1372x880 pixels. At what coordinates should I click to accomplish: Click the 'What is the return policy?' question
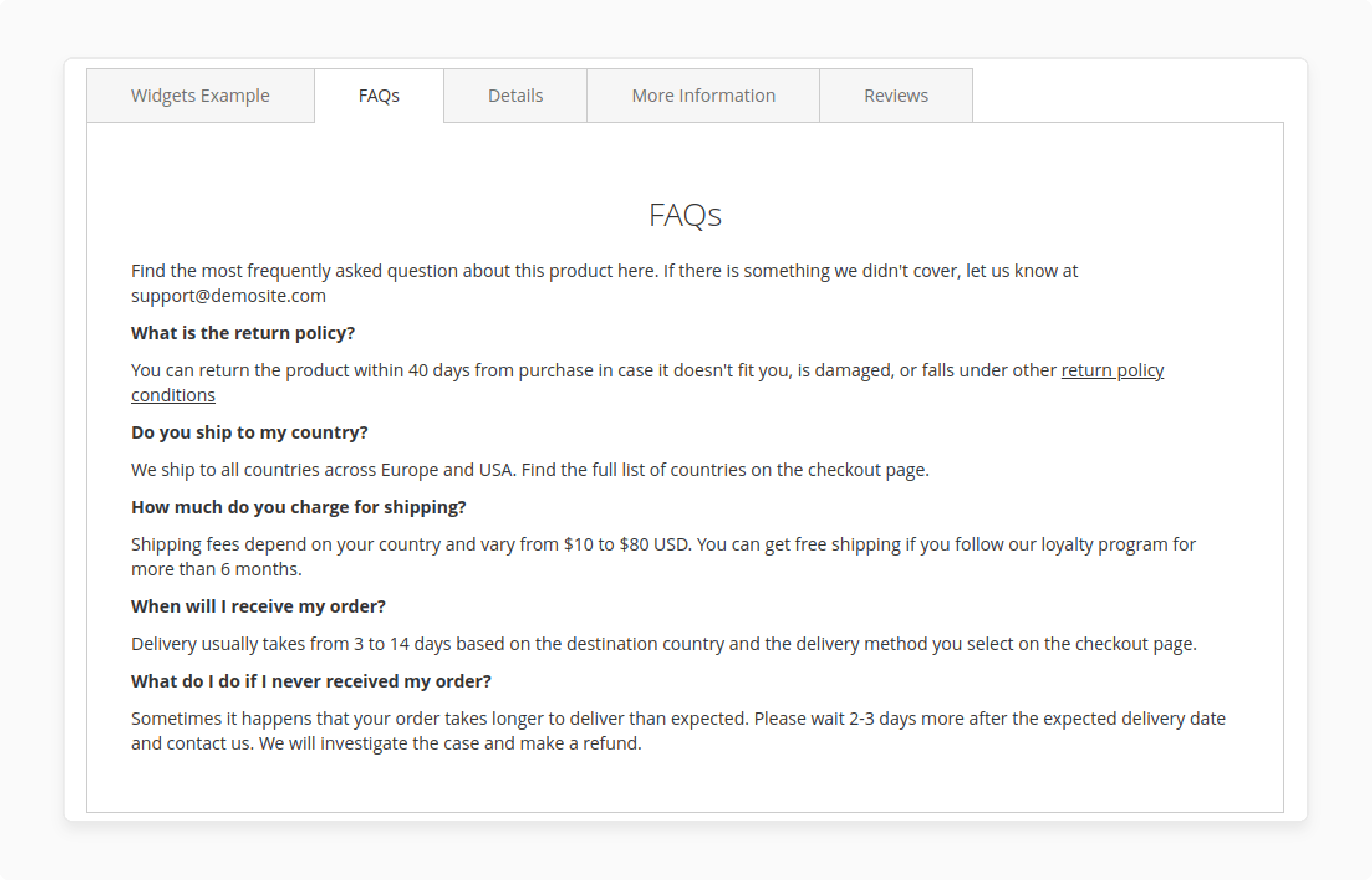243,333
